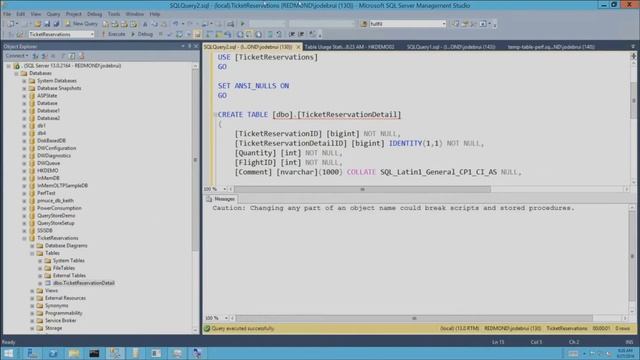Open the Connect dropdown in Object Explorer
The width and height of the screenshot is (640, 360).
click(17, 56)
